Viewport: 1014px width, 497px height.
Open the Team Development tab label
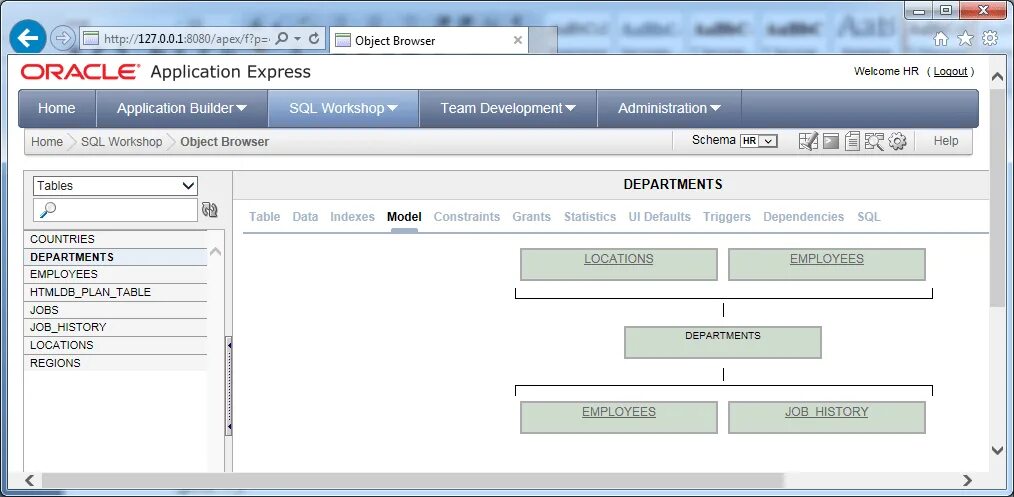pos(501,109)
